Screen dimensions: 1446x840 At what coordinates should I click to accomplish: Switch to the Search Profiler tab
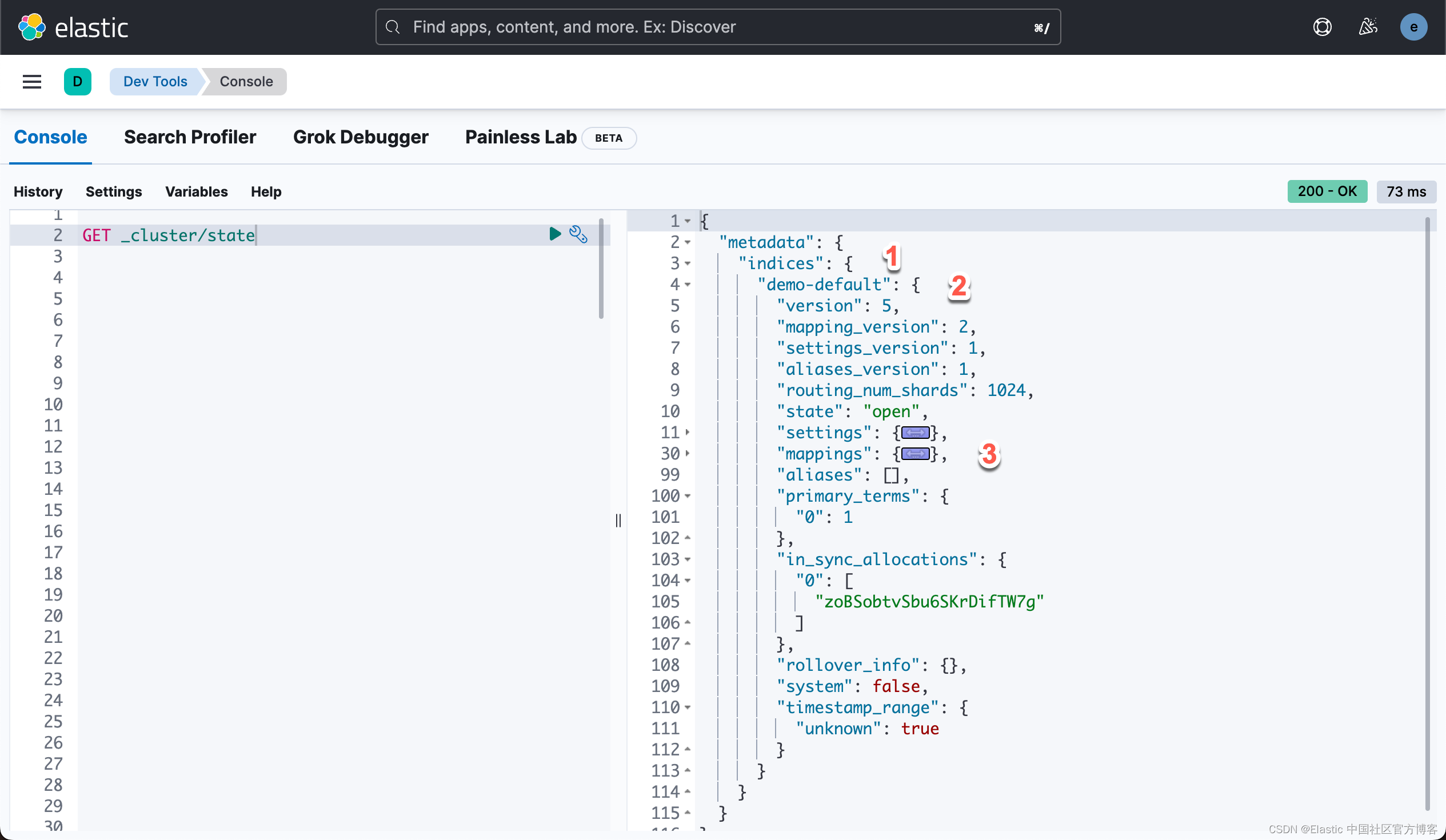point(189,137)
